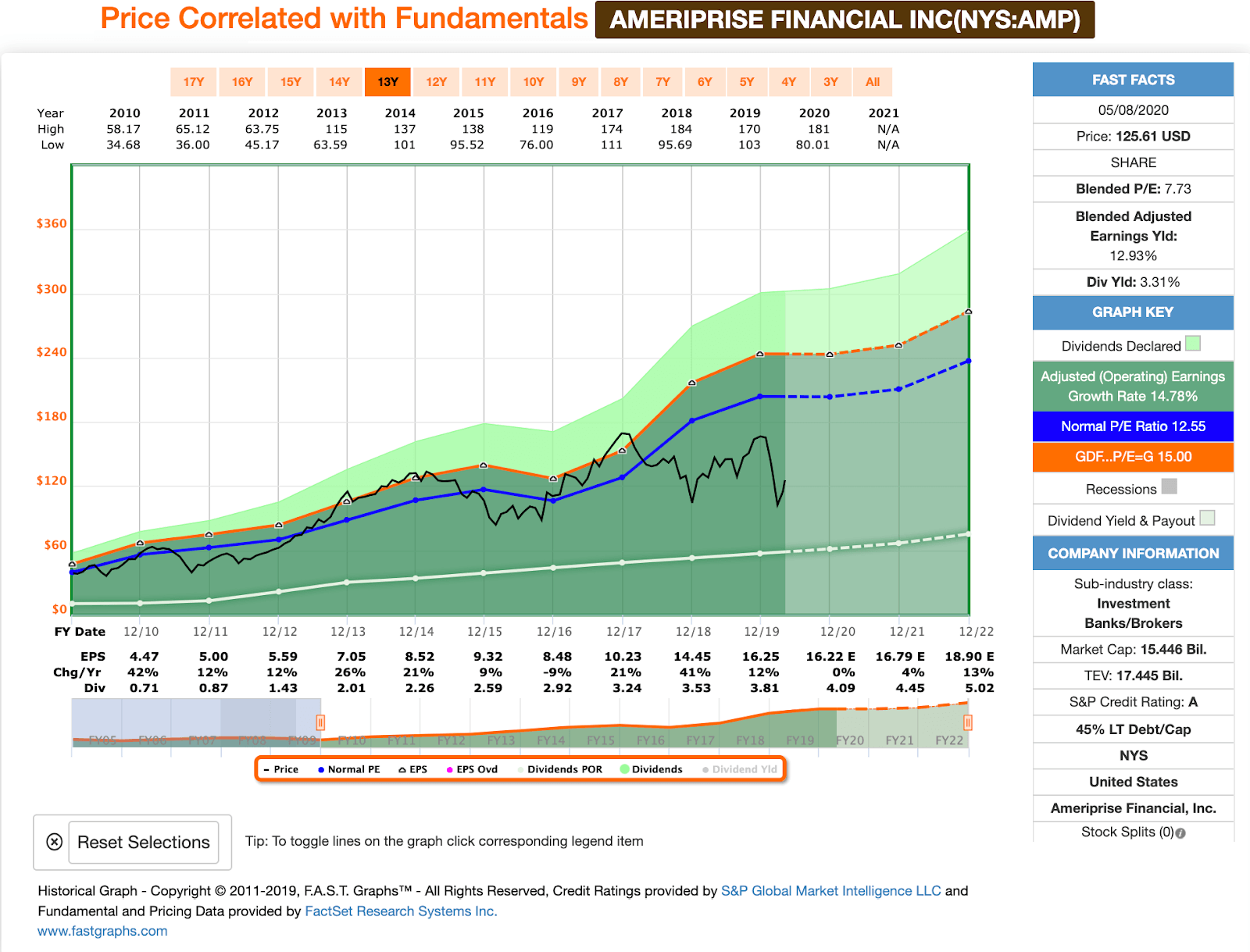This screenshot has height=952, width=1250.
Task: Click the Div Yld: 3.31% fact
Action: point(1133,282)
